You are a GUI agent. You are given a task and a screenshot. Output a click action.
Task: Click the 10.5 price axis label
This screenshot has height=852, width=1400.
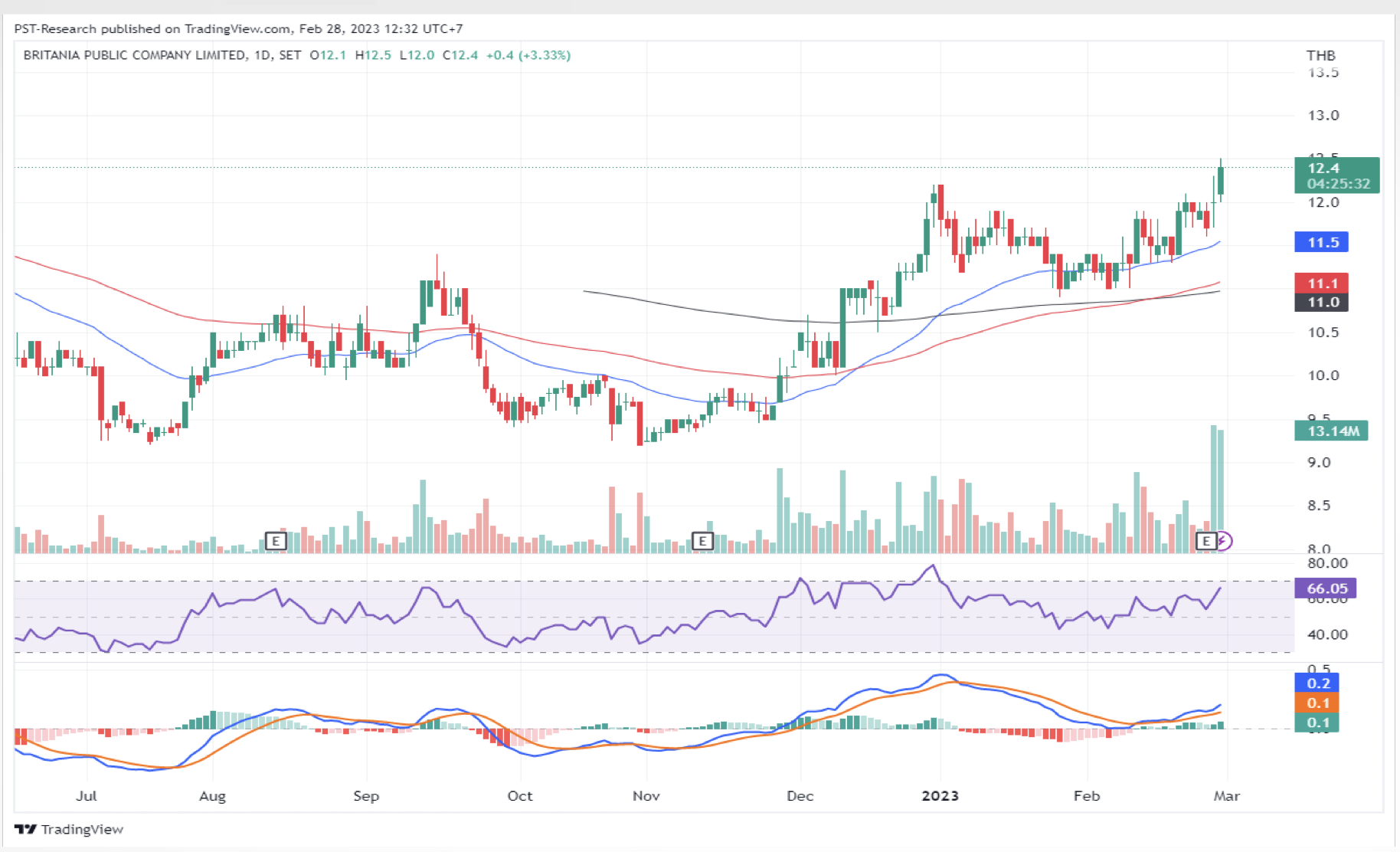click(1323, 332)
